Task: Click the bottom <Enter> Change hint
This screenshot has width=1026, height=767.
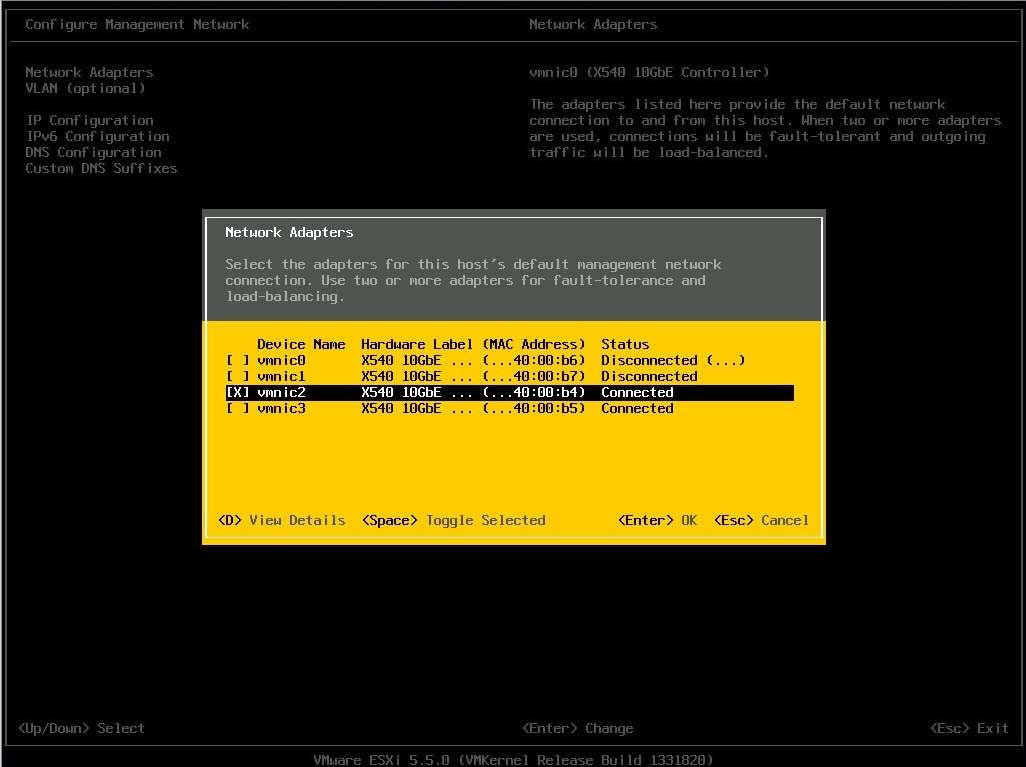Action: click(578, 728)
